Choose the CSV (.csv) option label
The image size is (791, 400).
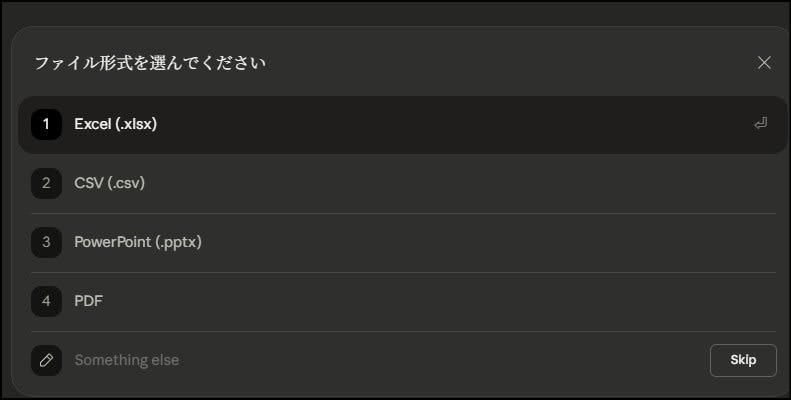[x=110, y=184]
